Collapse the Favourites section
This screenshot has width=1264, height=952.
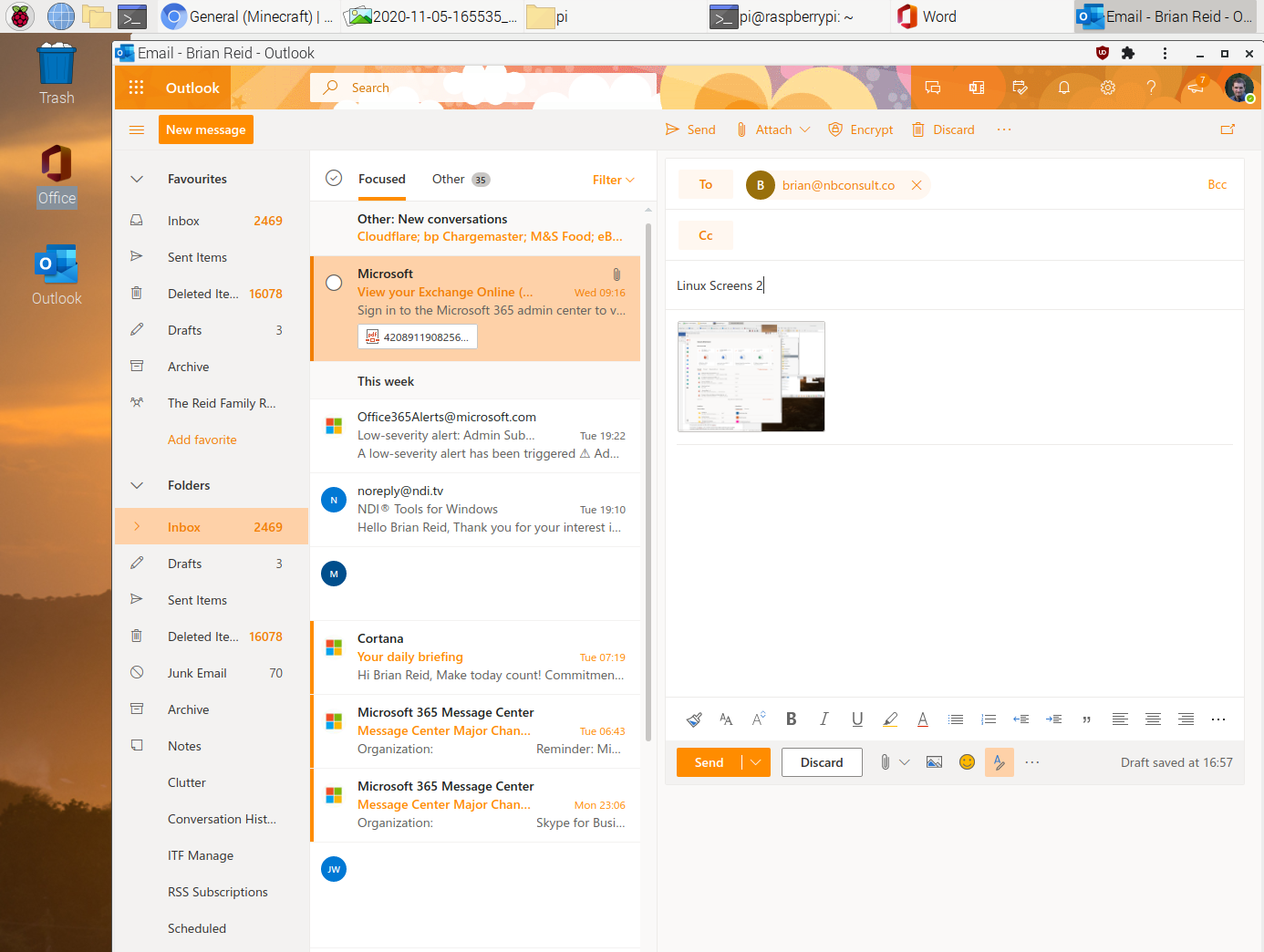click(x=137, y=179)
